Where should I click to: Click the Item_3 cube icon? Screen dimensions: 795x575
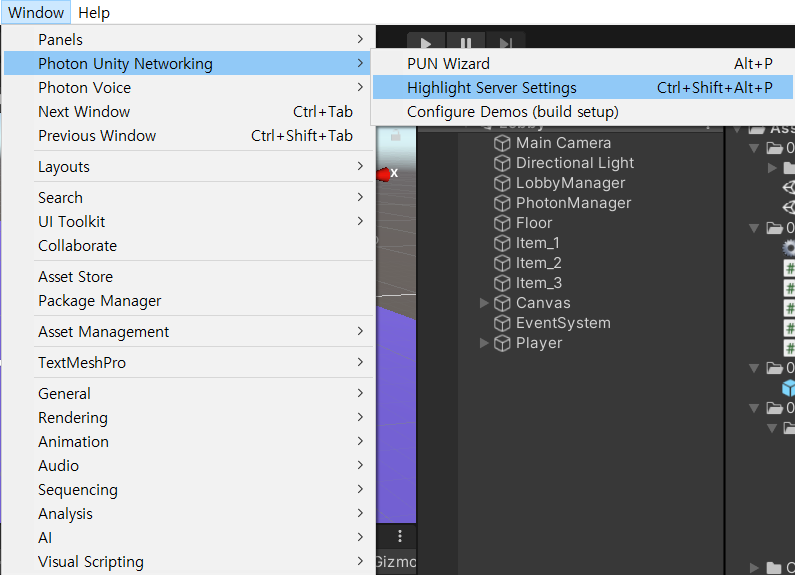[x=502, y=283]
